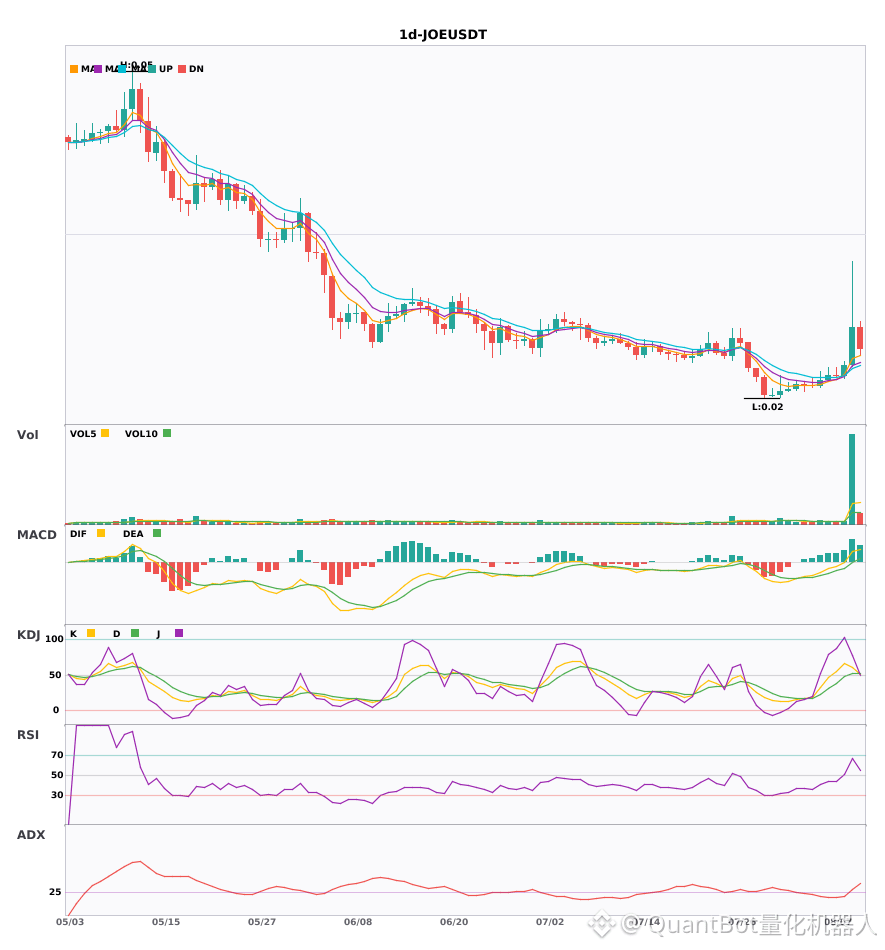Viewport: 885px width, 950px height.
Task: Click the last red candlestick on price chart
Action: click(860, 337)
